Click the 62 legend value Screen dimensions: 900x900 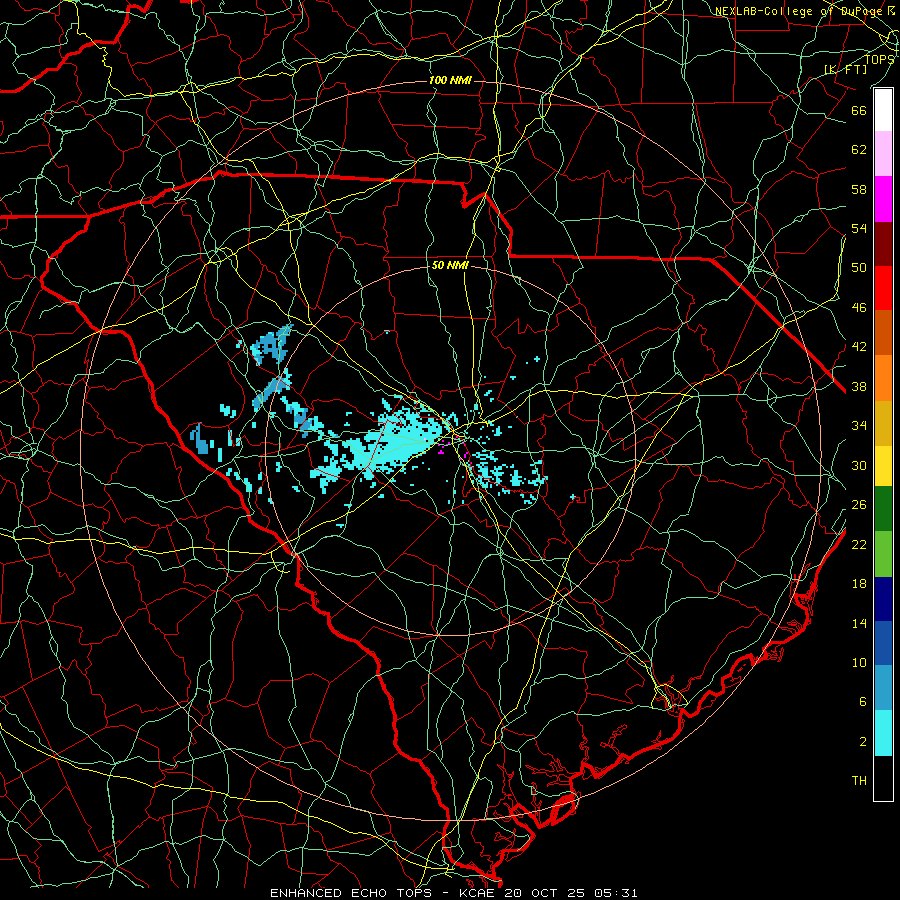pyautogui.click(x=859, y=150)
